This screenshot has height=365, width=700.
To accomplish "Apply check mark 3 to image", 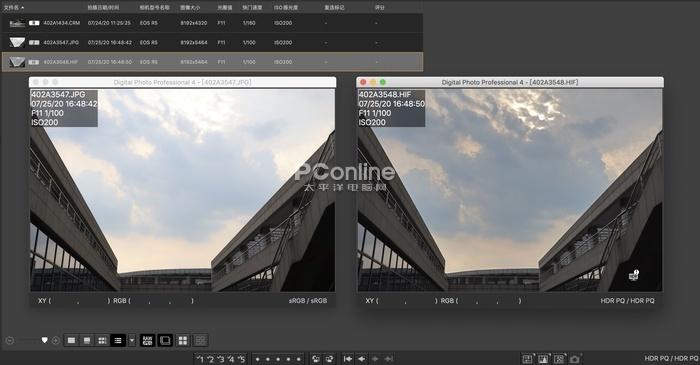I will (220, 359).
